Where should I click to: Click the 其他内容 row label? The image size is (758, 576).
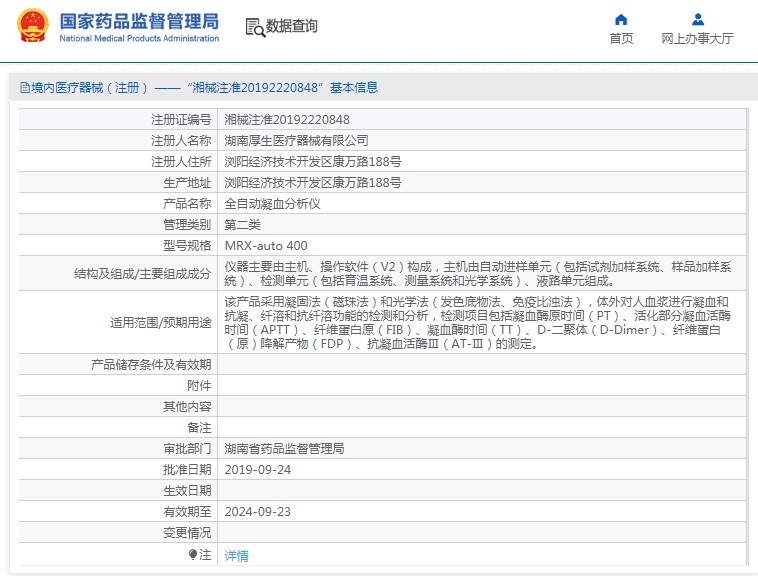click(x=188, y=406)
